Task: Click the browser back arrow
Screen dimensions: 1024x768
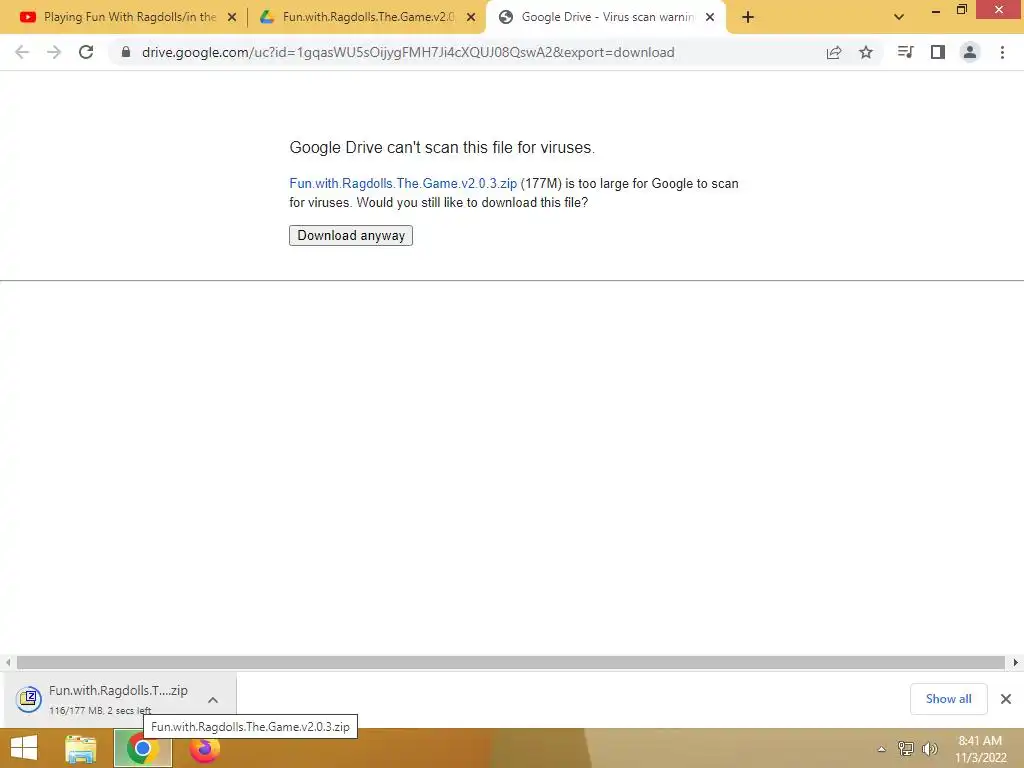Action: [22, 52]
